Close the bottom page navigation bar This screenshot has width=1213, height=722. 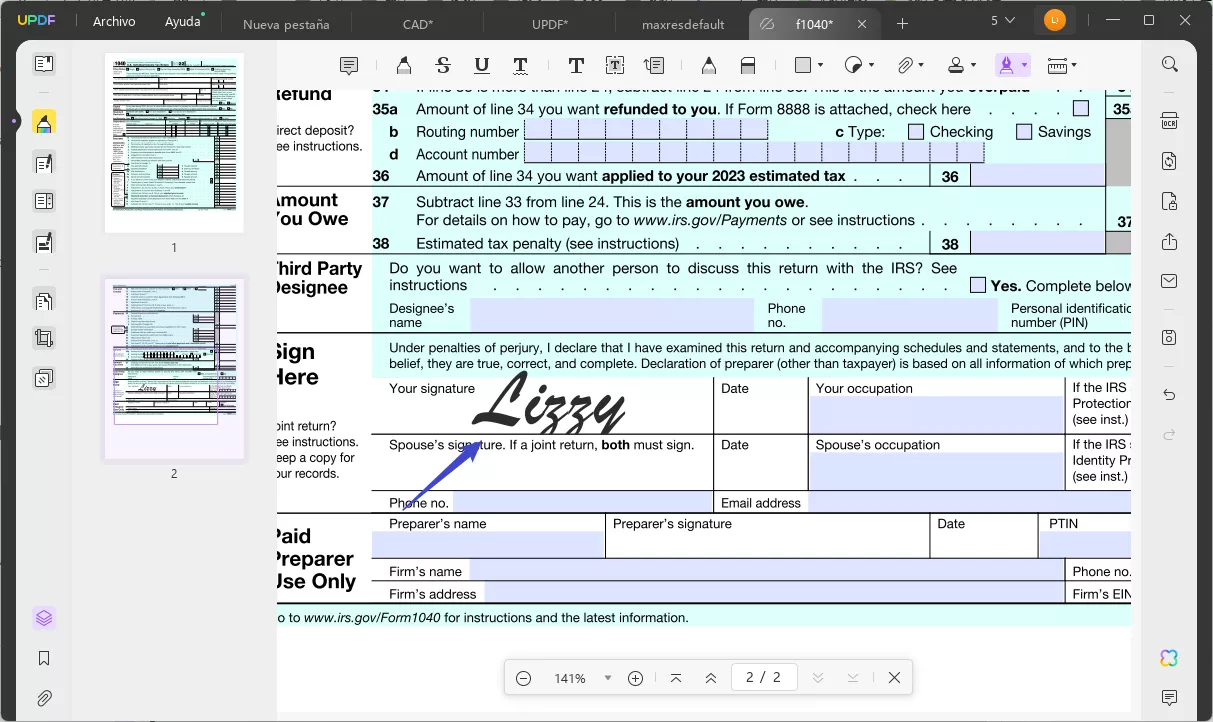coord(894,678)
